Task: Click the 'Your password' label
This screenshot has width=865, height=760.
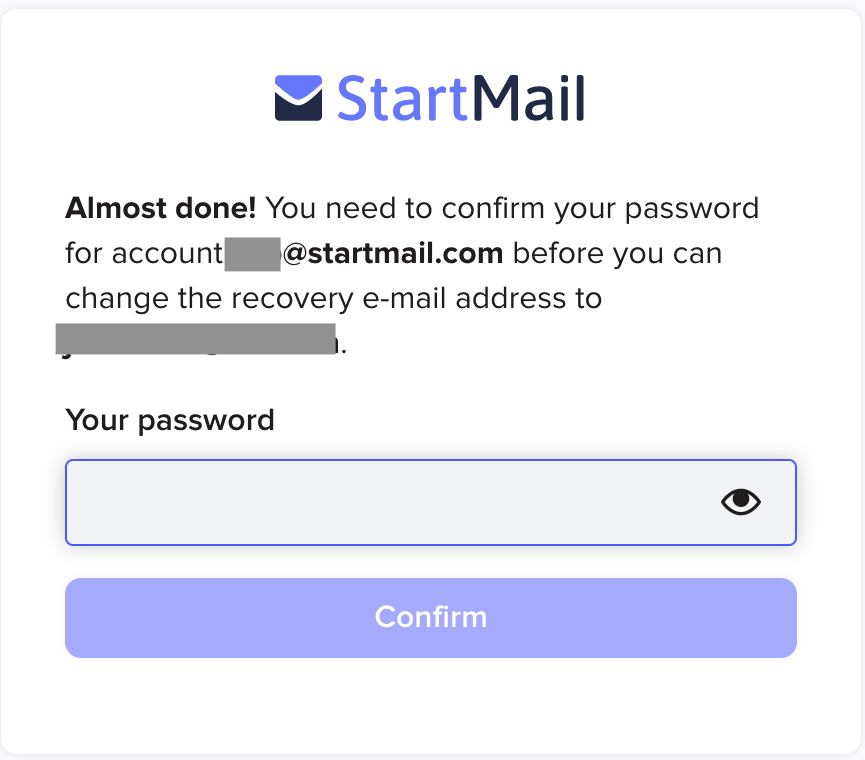Action: pos(169,420)
